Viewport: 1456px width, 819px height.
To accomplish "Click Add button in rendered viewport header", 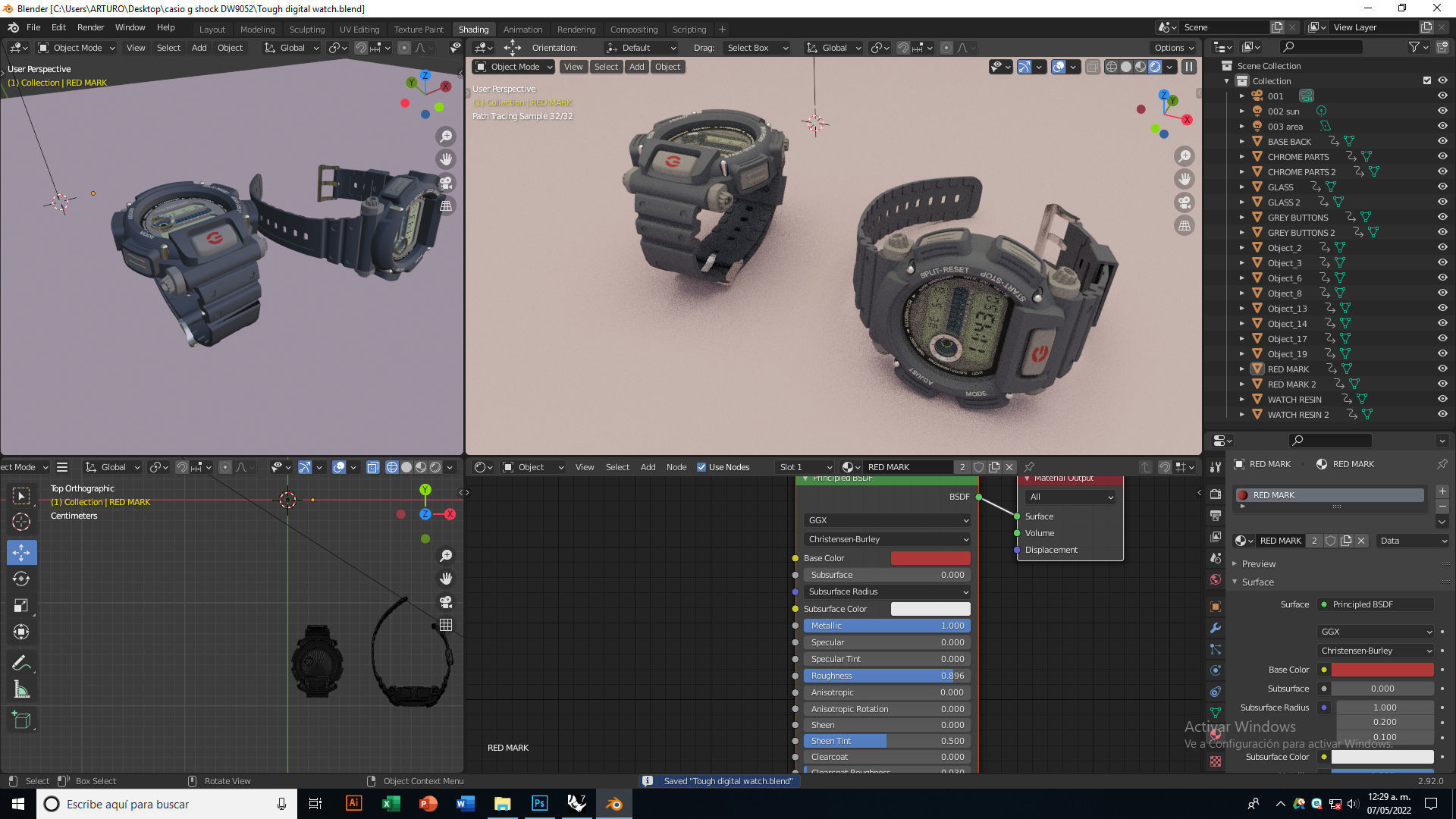I will pos(637,67).
